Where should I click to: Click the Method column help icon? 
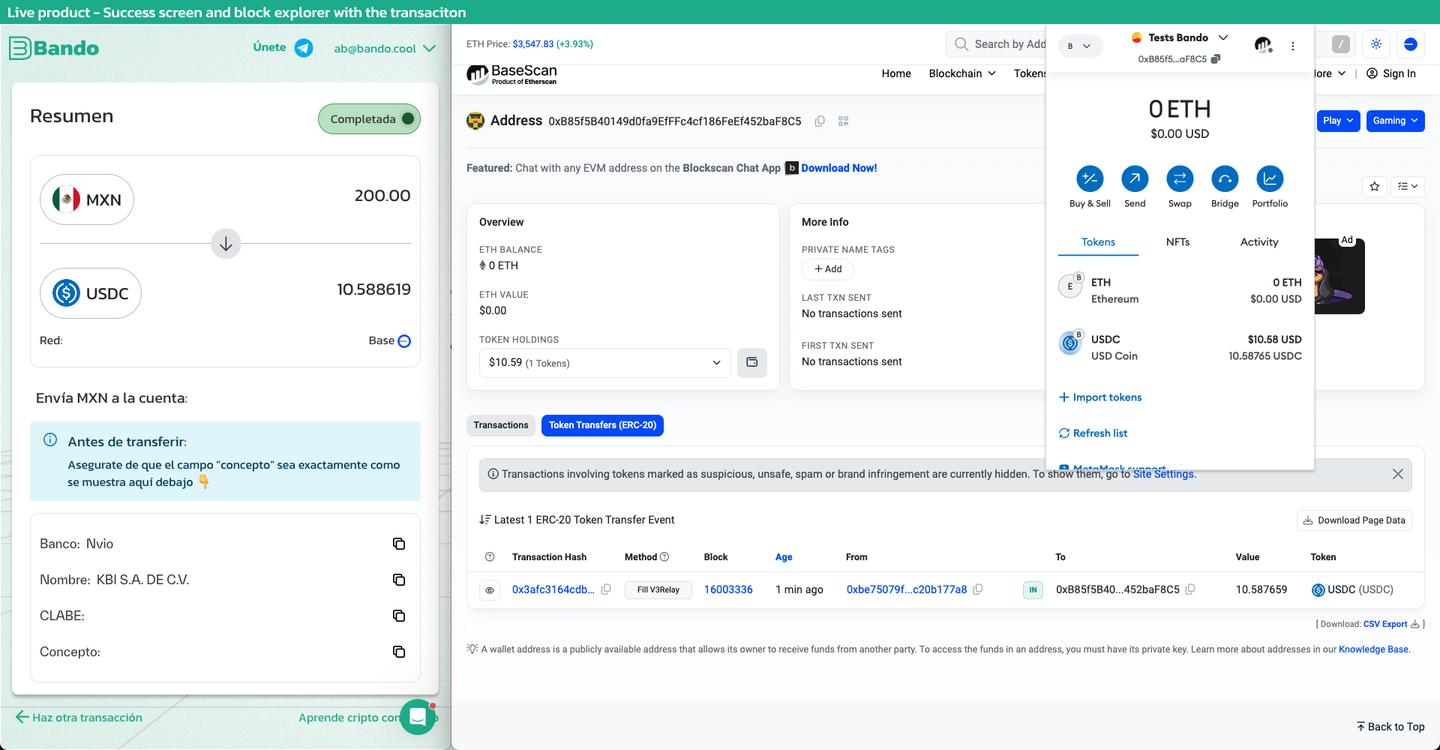tap(664, 557)
